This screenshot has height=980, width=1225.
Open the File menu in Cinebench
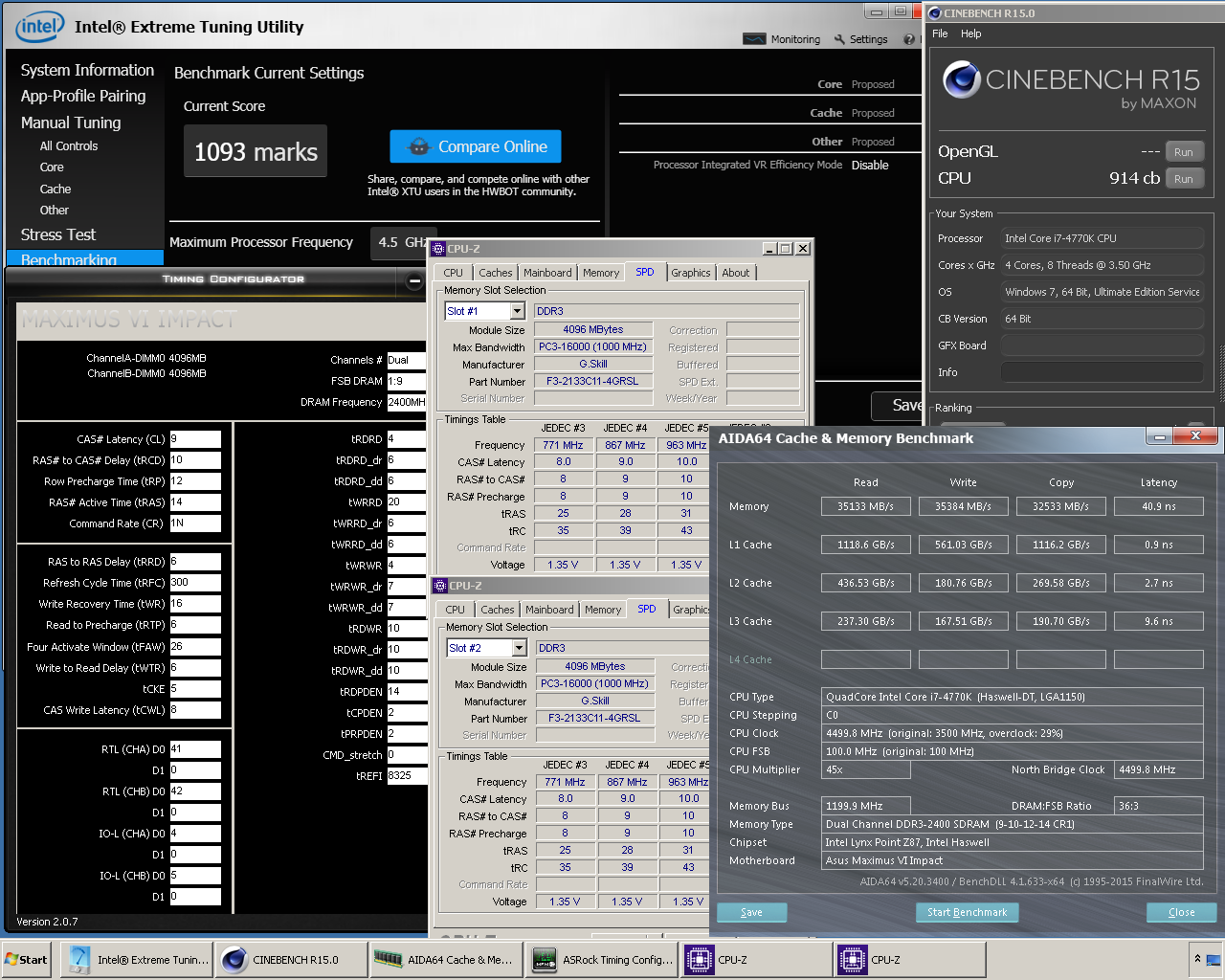[940, 33]
